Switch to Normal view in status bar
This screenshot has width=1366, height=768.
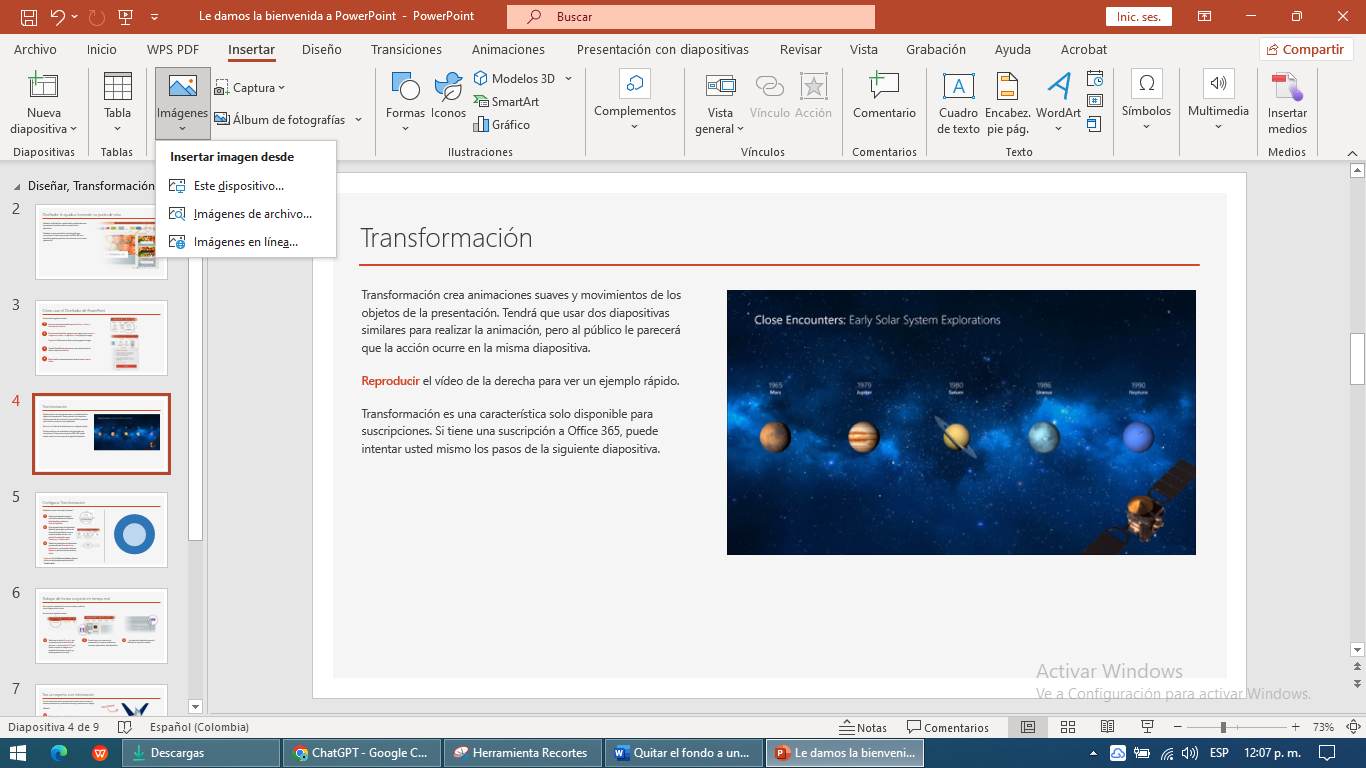coord(1028,727)
